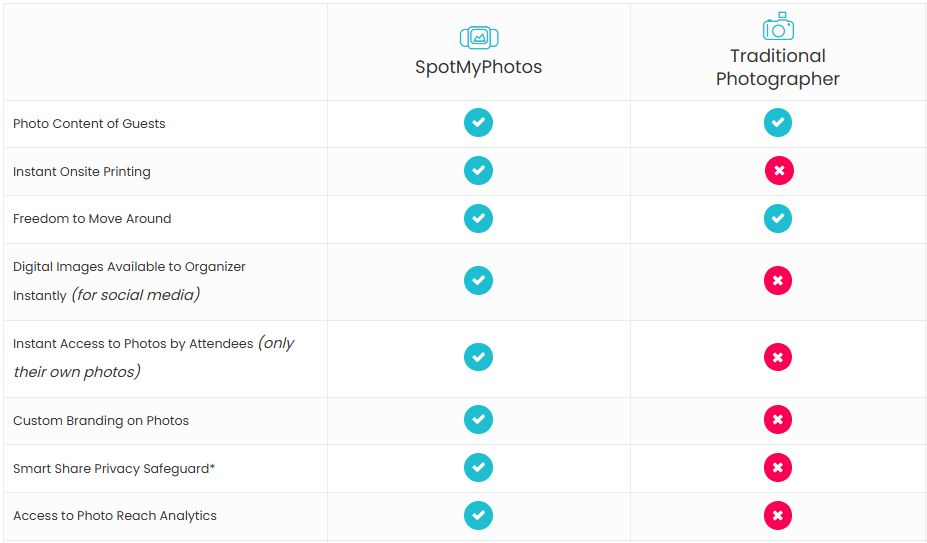Click the SpotMyPhotos camera logo icon
The height and width of the screenshot is (543, 927).
(479, 38)
